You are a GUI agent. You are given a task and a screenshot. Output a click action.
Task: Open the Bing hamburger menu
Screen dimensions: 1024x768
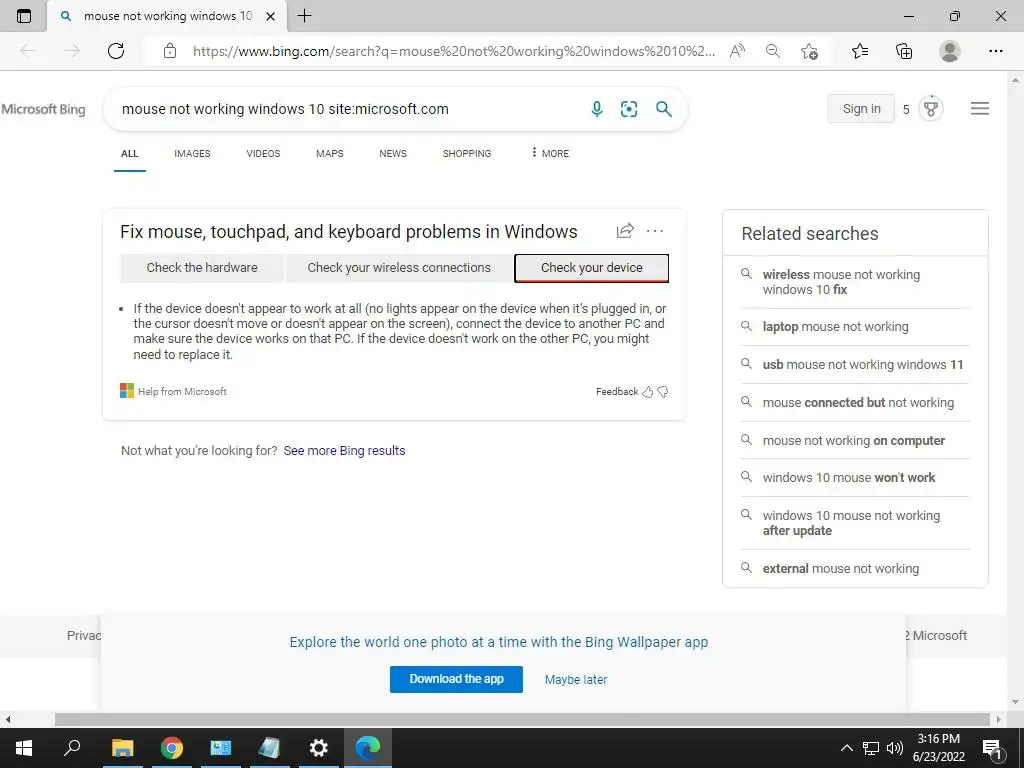tap(980, 108)
